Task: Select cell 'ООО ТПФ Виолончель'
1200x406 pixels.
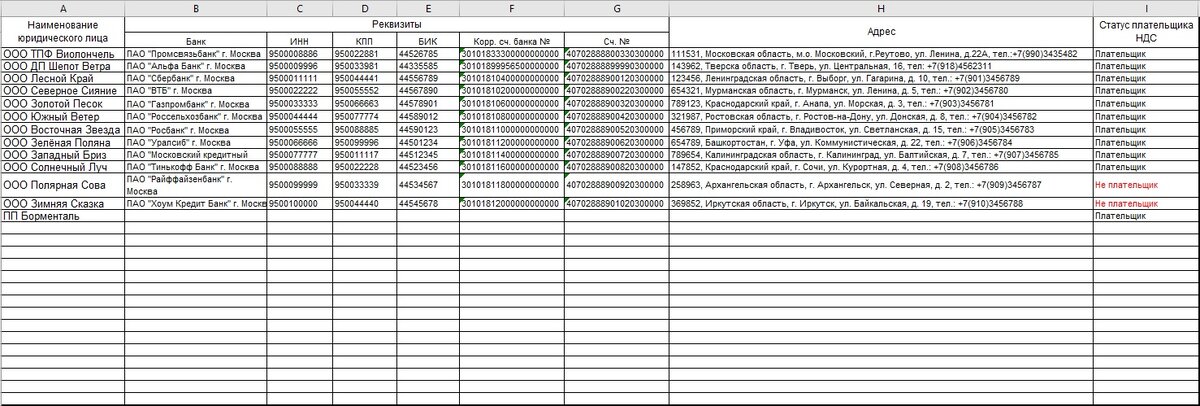Action: 62,53
